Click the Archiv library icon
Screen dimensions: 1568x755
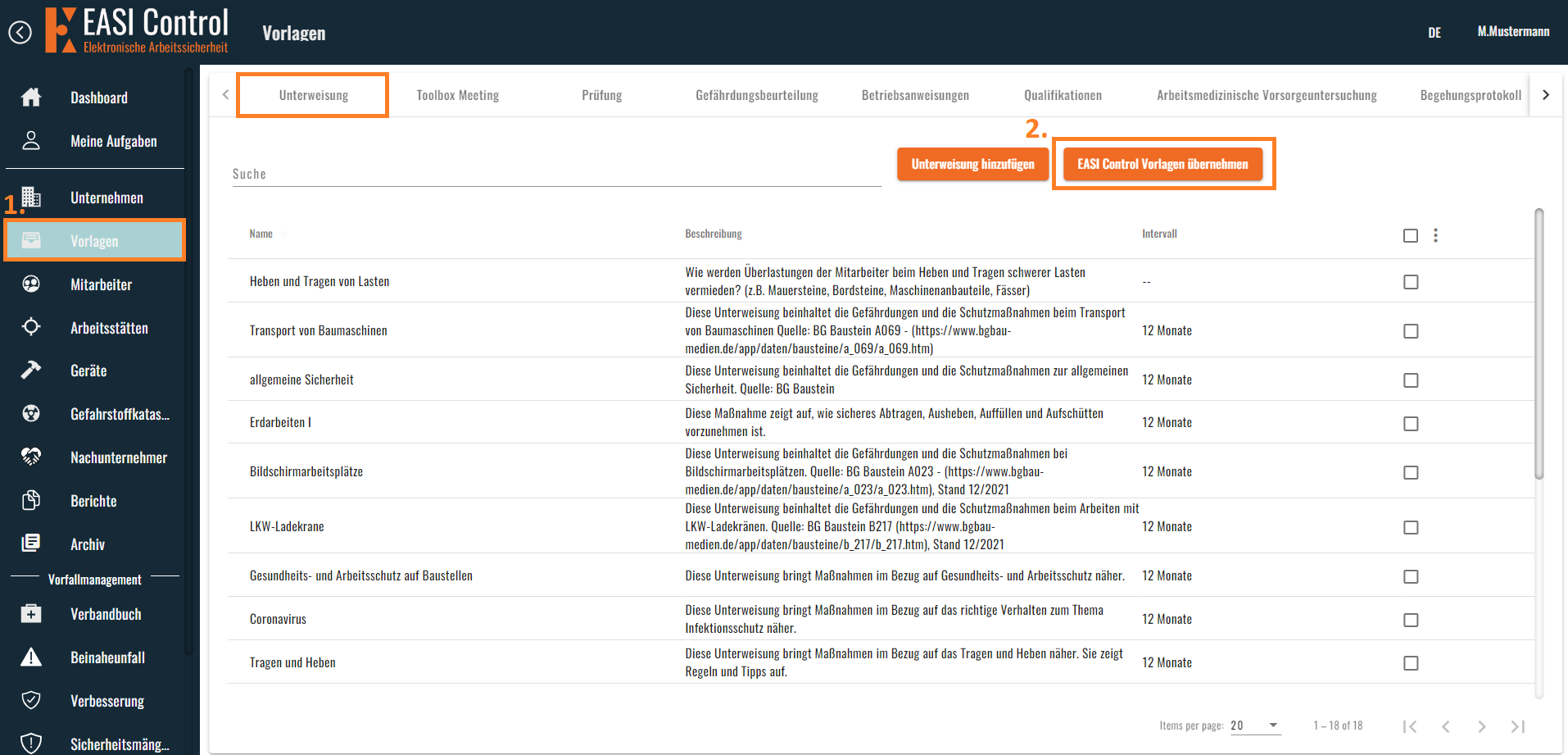[x=31, y=544]
